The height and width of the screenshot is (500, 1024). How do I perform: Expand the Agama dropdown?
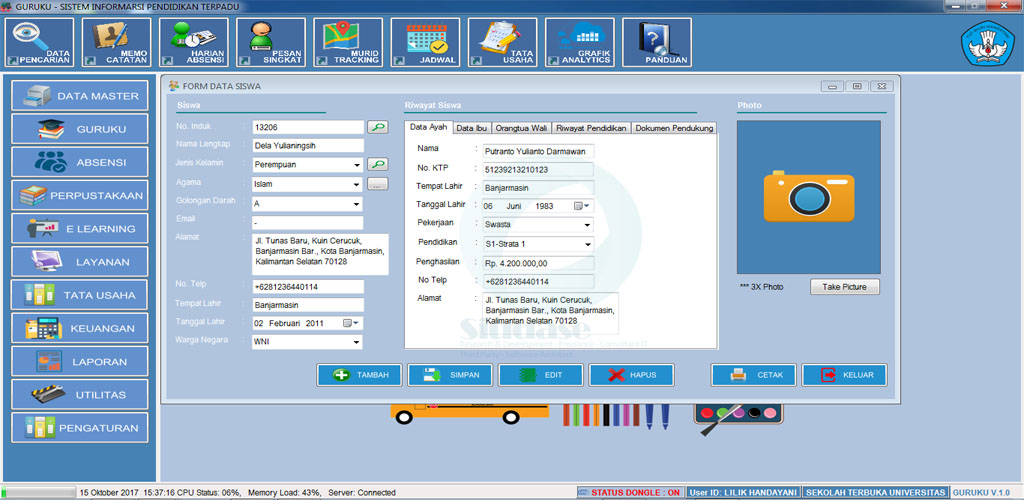click(357, 185)
